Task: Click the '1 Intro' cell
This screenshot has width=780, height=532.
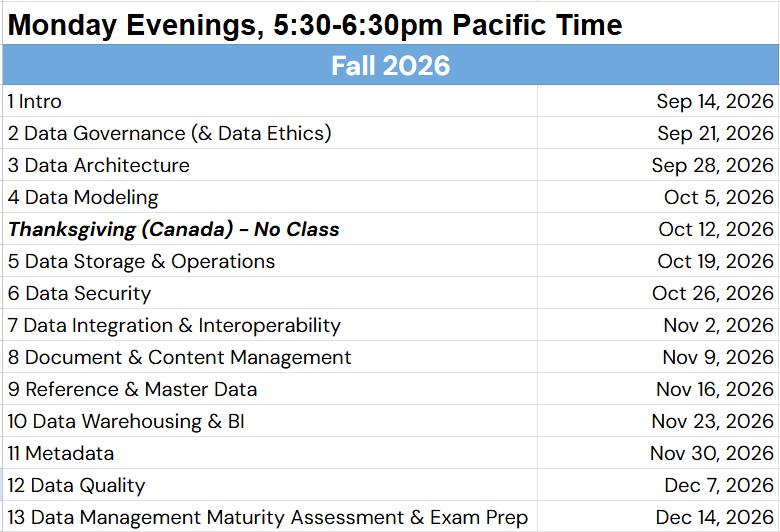Action: pyautogui.click(x=270, y=101)
